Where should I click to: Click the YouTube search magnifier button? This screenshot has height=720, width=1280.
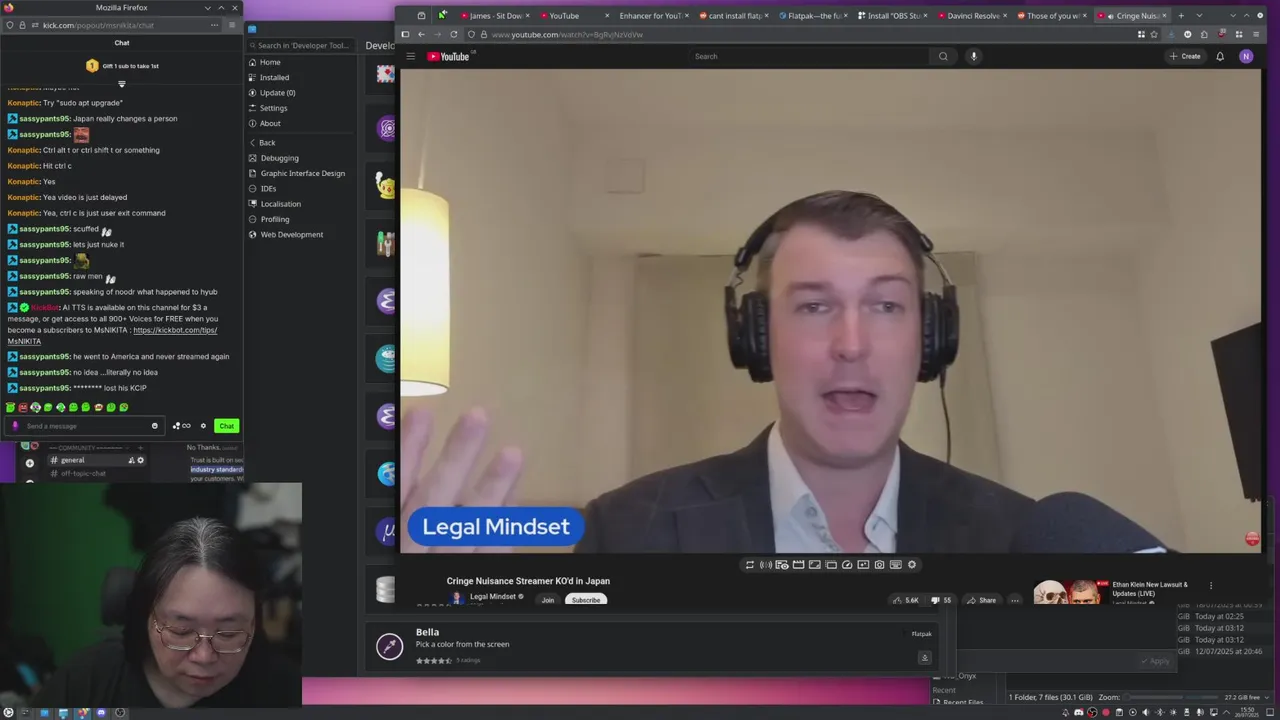(943, 56)
